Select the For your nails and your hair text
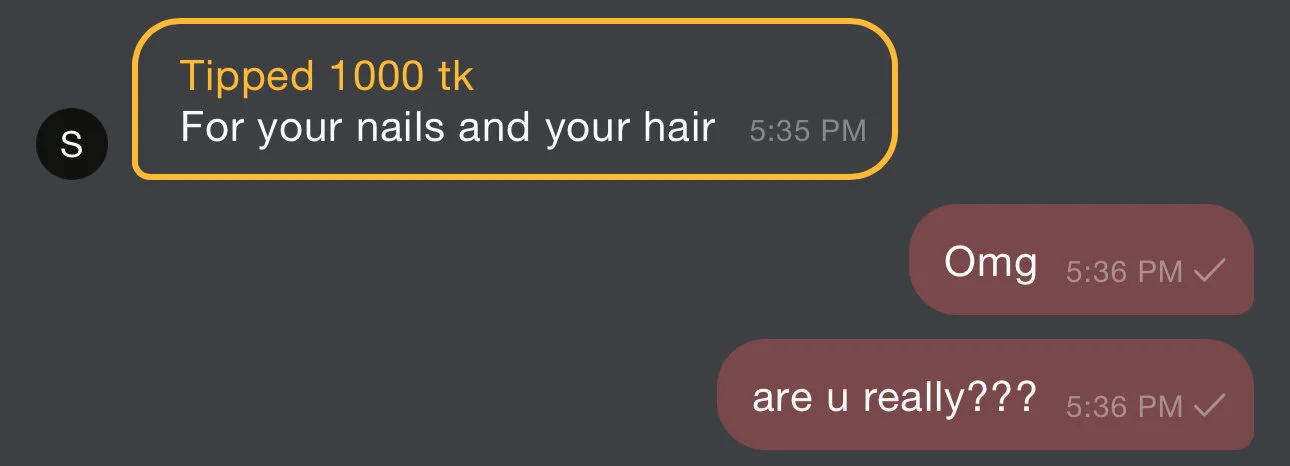This screenshot has height=466, width=1290. pos(447,127)
